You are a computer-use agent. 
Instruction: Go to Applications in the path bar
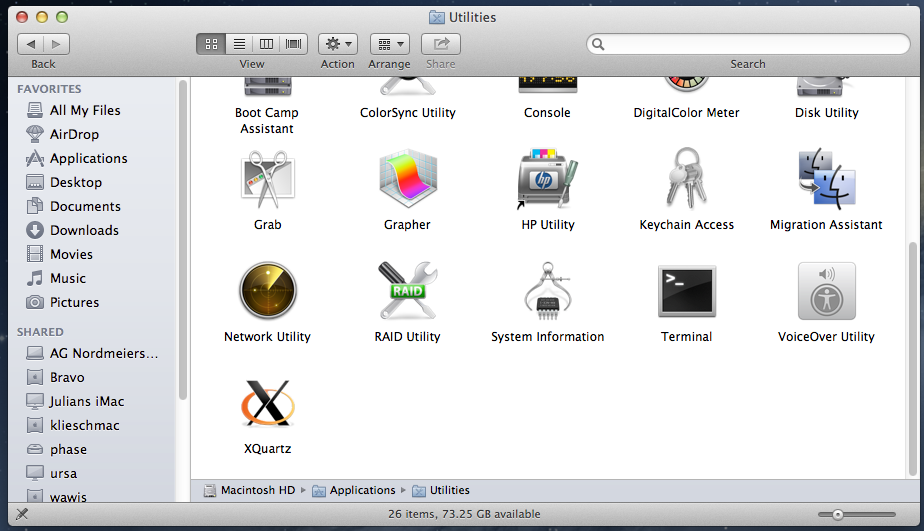(x=362, y=490)
